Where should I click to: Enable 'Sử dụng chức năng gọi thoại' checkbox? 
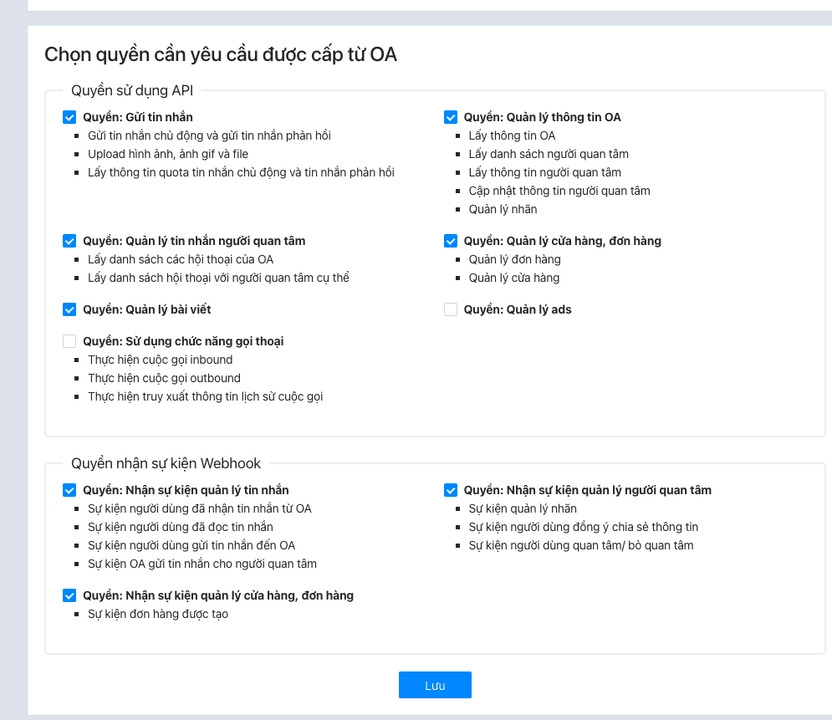[69, 341]
